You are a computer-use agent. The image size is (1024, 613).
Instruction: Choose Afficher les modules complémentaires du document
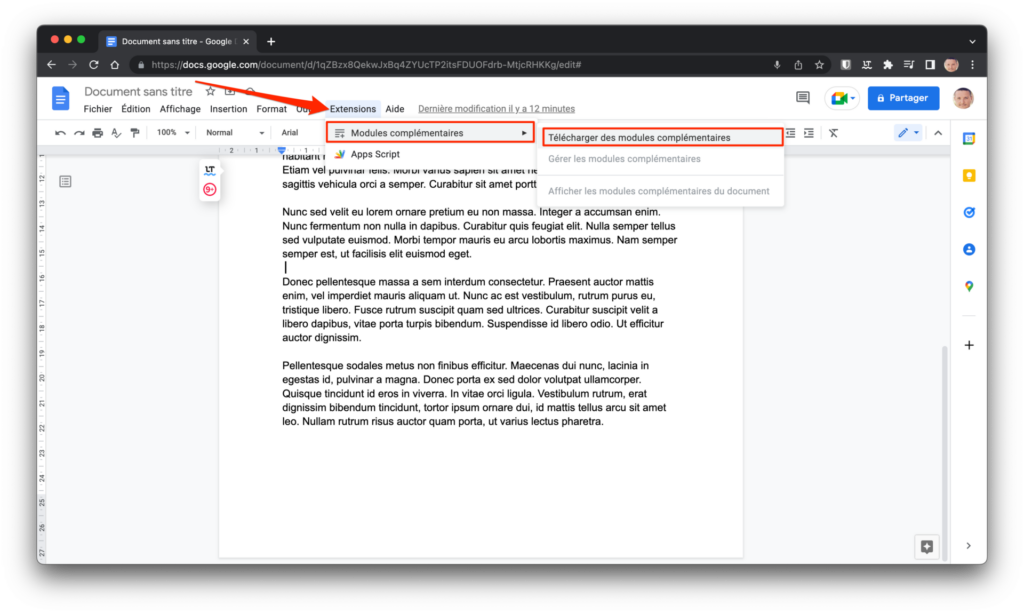[660, 191]
